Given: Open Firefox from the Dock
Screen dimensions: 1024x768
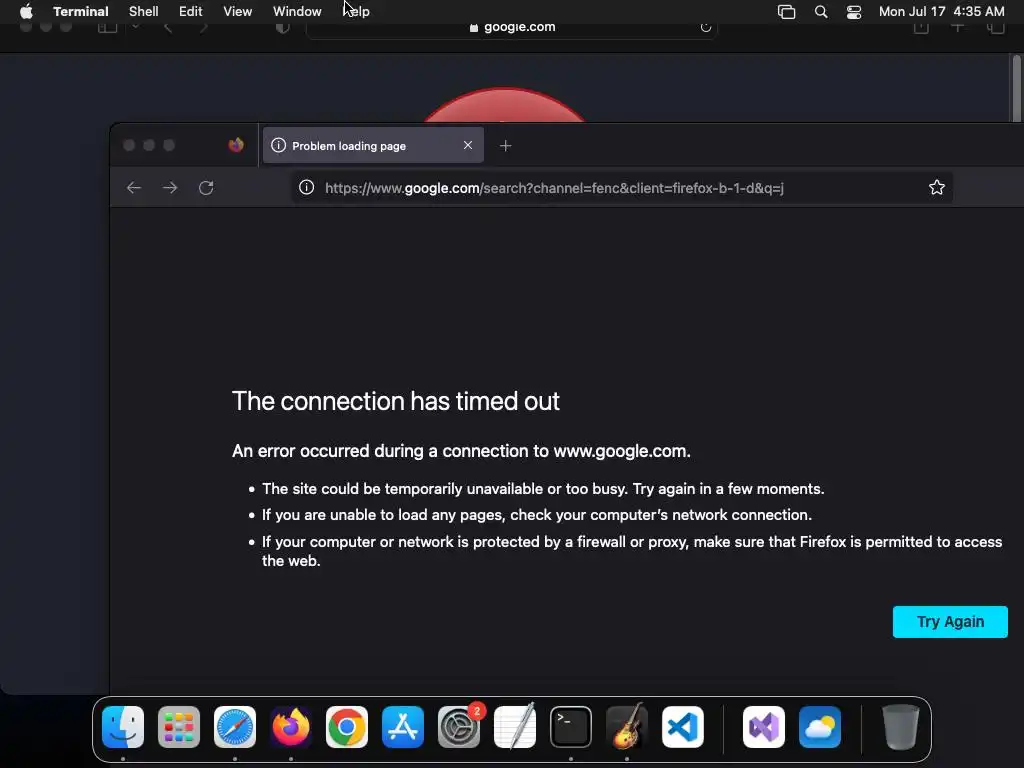Looking at the screenshot, I should 291,727.
